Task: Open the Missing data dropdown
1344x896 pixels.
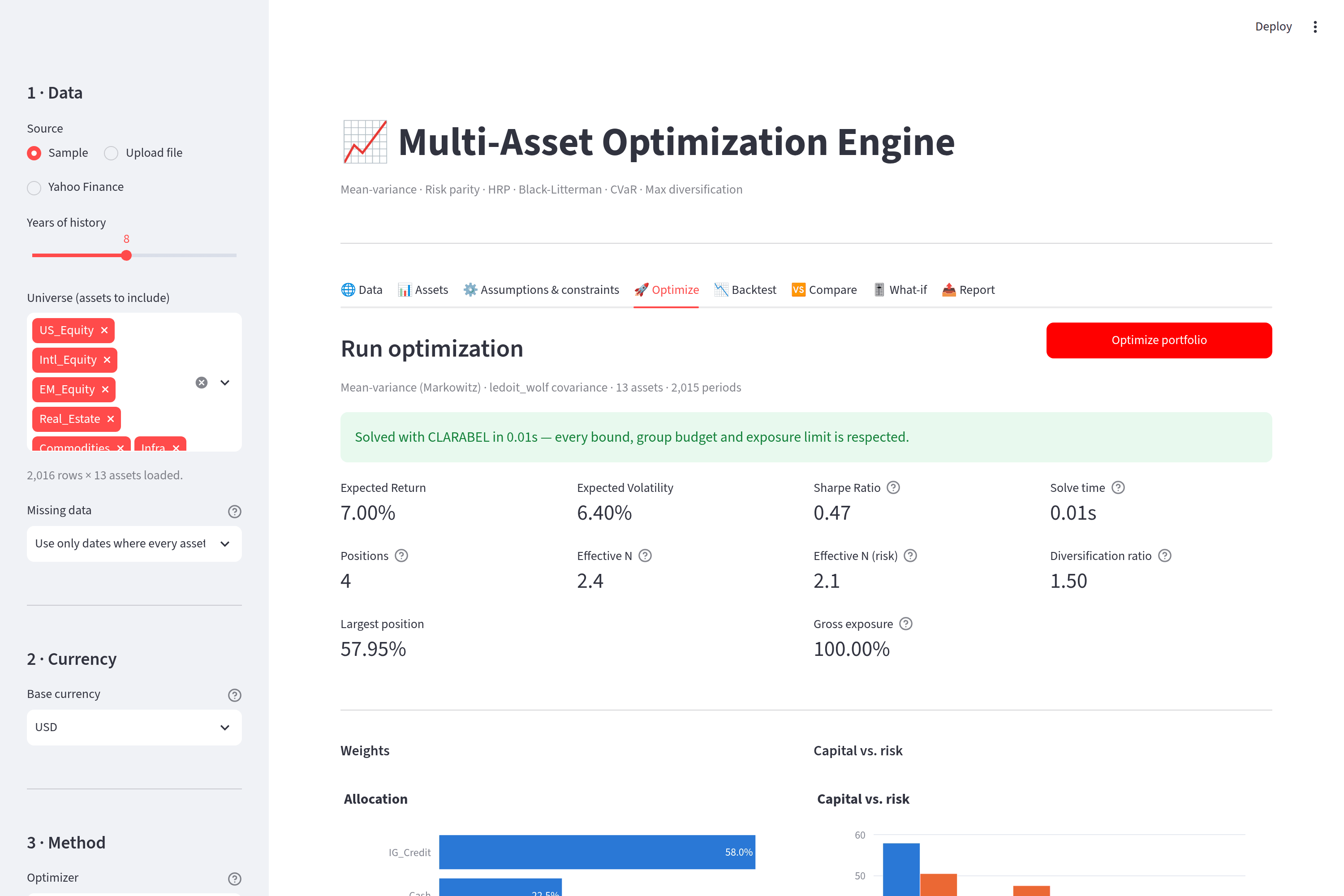Action: point(134,543)
